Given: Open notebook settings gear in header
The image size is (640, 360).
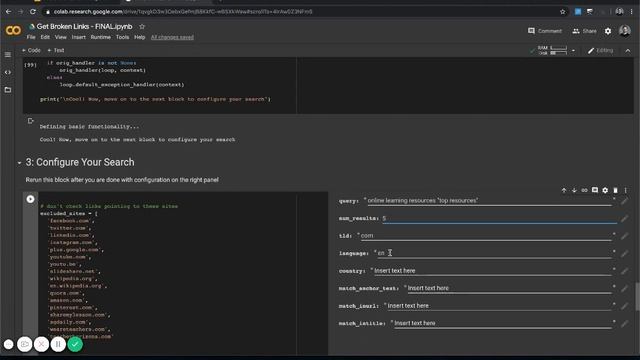Looking at the screenshot, I should [608, 31].
